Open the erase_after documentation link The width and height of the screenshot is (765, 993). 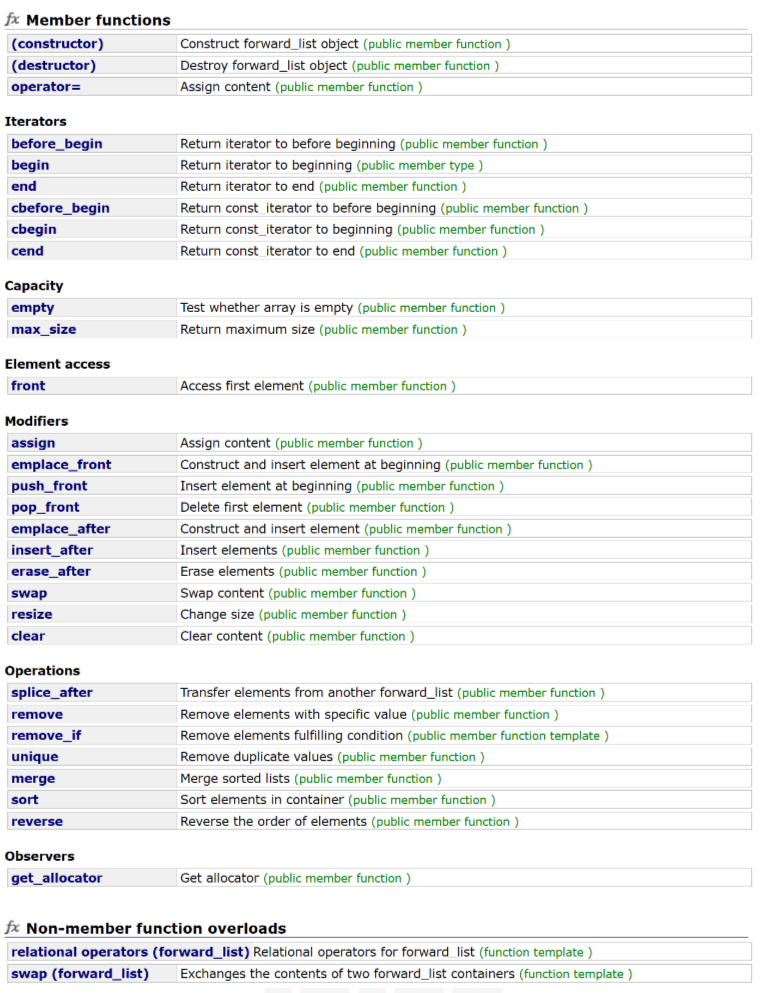pos(51,571)
